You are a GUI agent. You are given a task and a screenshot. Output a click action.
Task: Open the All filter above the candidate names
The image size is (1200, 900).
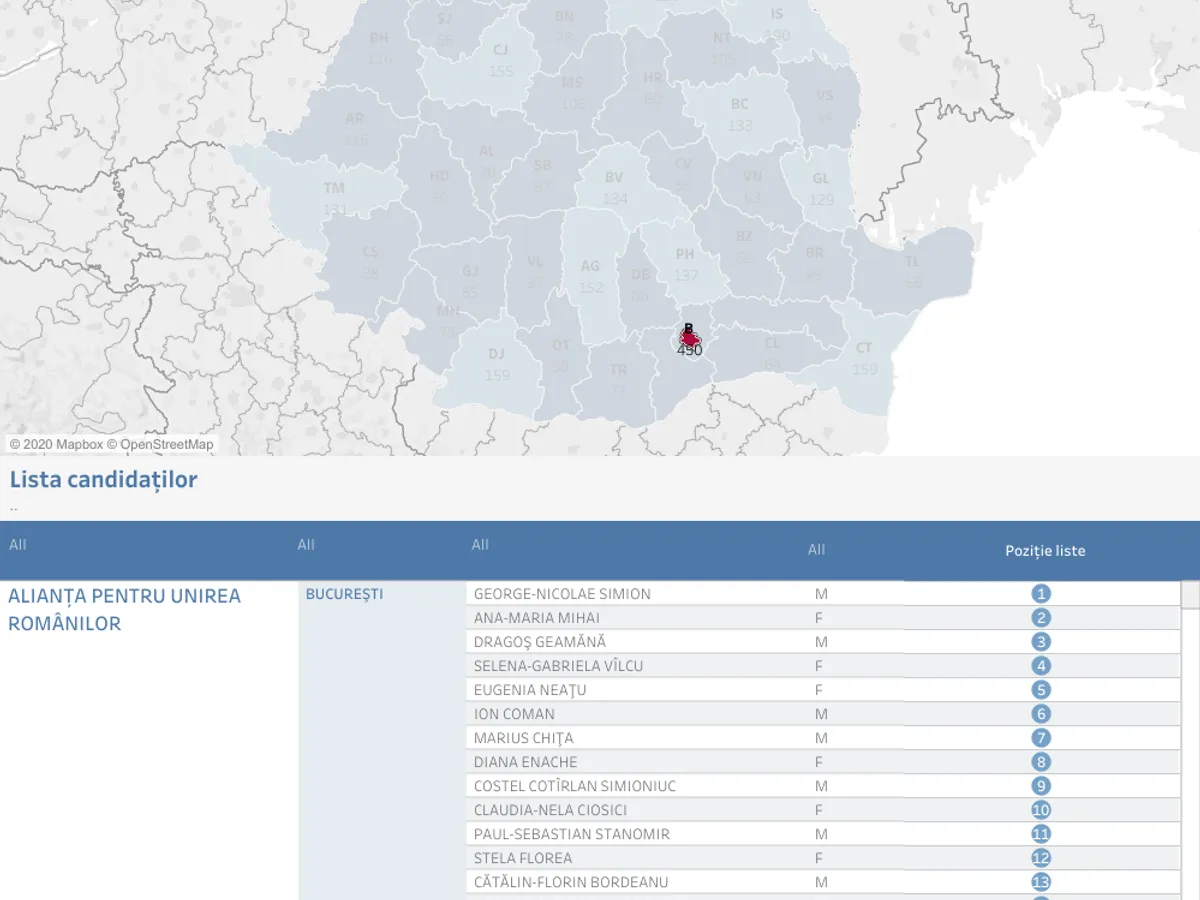pyautogui.click(x=479, y=545)
